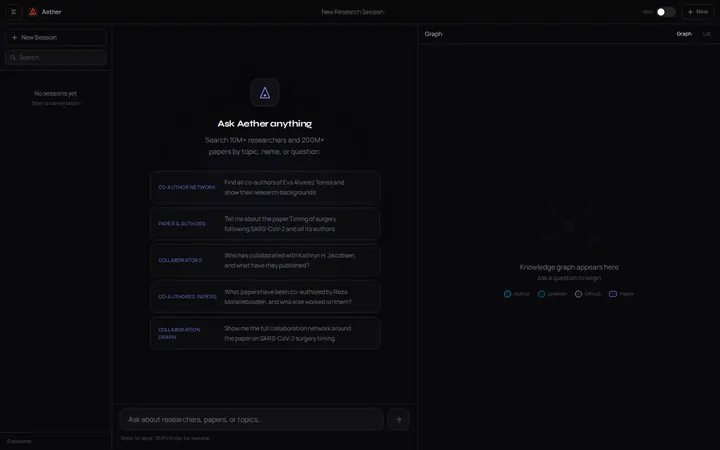The width and height of the screenshot is (720, 450).
Task: Click the 'New Research Session' title
Action: tap(352, 12)
